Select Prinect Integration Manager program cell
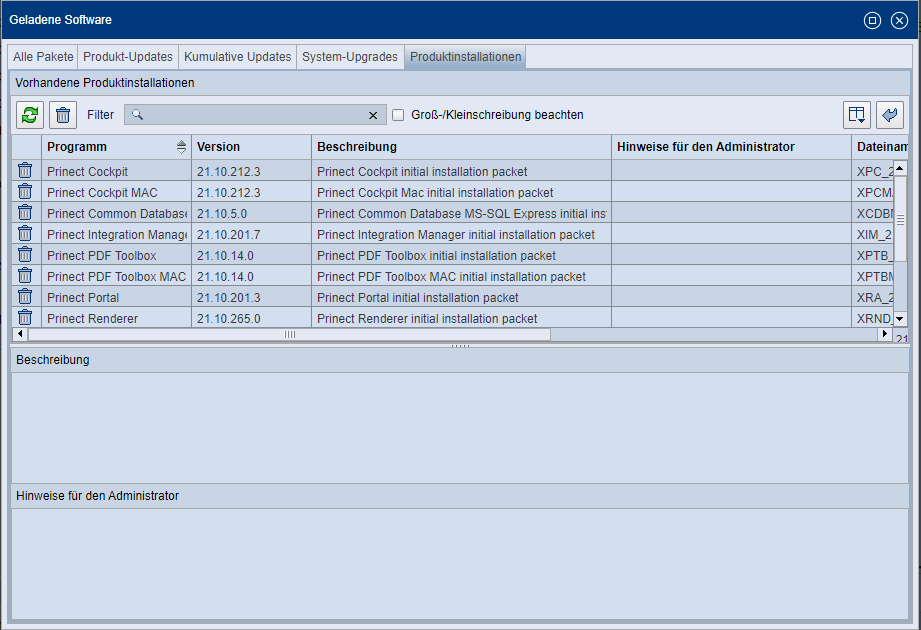Screen dimensions: 921x630 coord(116,235)
